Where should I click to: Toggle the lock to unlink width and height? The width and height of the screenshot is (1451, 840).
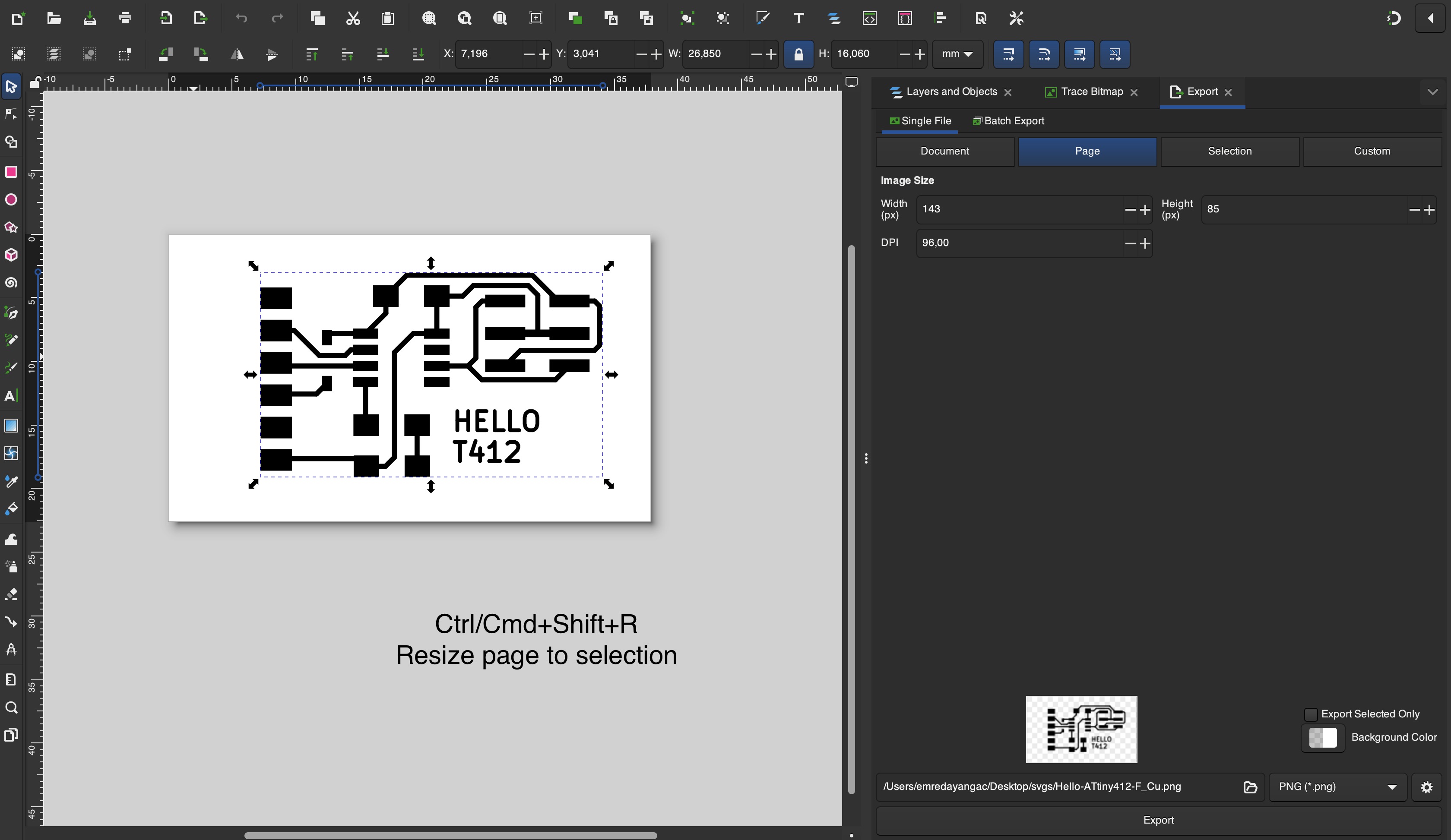[798, 54]
